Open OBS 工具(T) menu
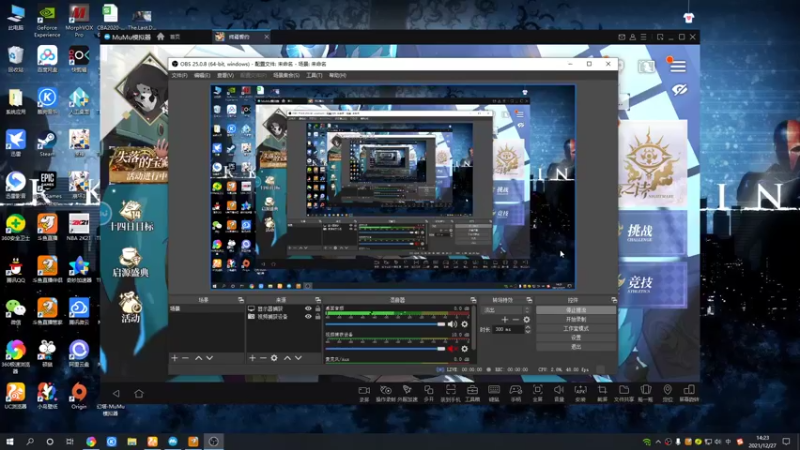 314,76
